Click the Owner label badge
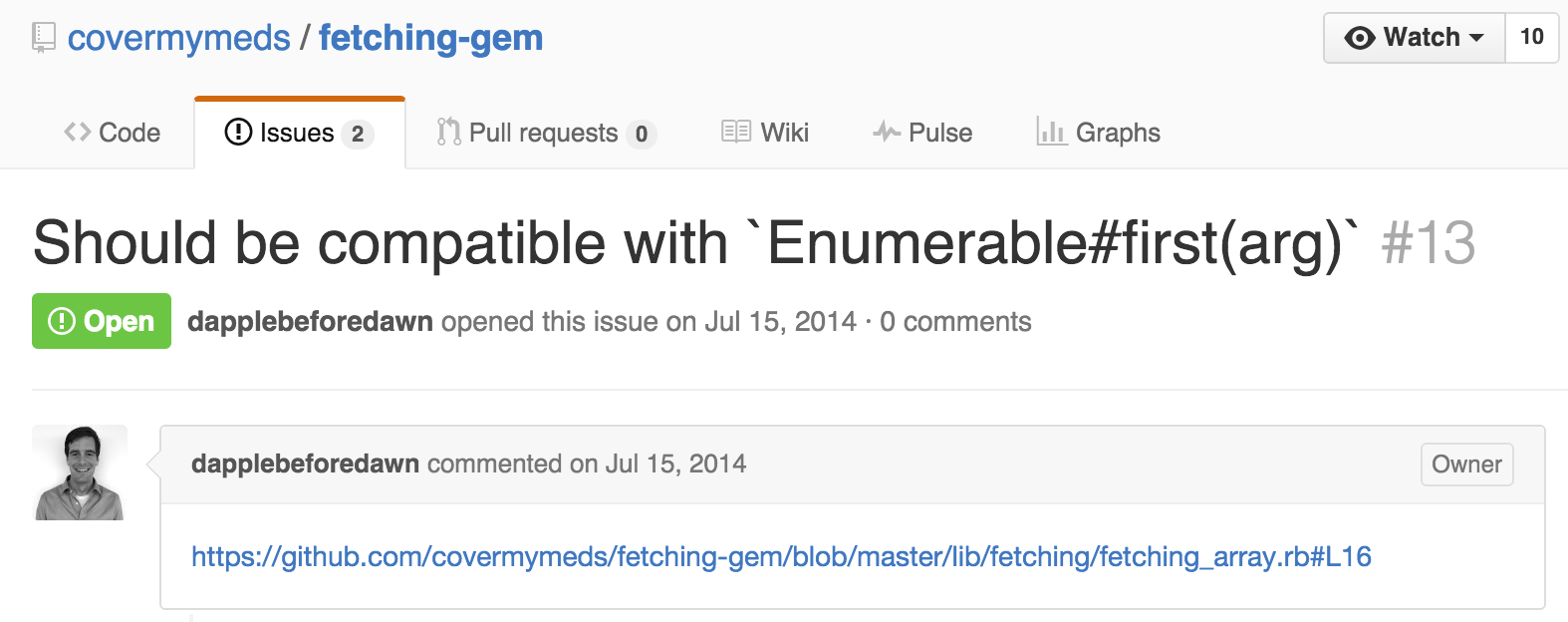 coord(1466,465)
